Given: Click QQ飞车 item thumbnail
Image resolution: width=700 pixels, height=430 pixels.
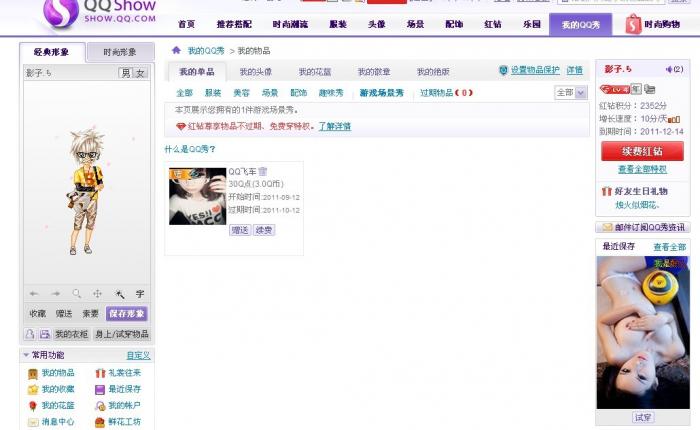Looking at the screenshot, I should (x=197, y=196).
